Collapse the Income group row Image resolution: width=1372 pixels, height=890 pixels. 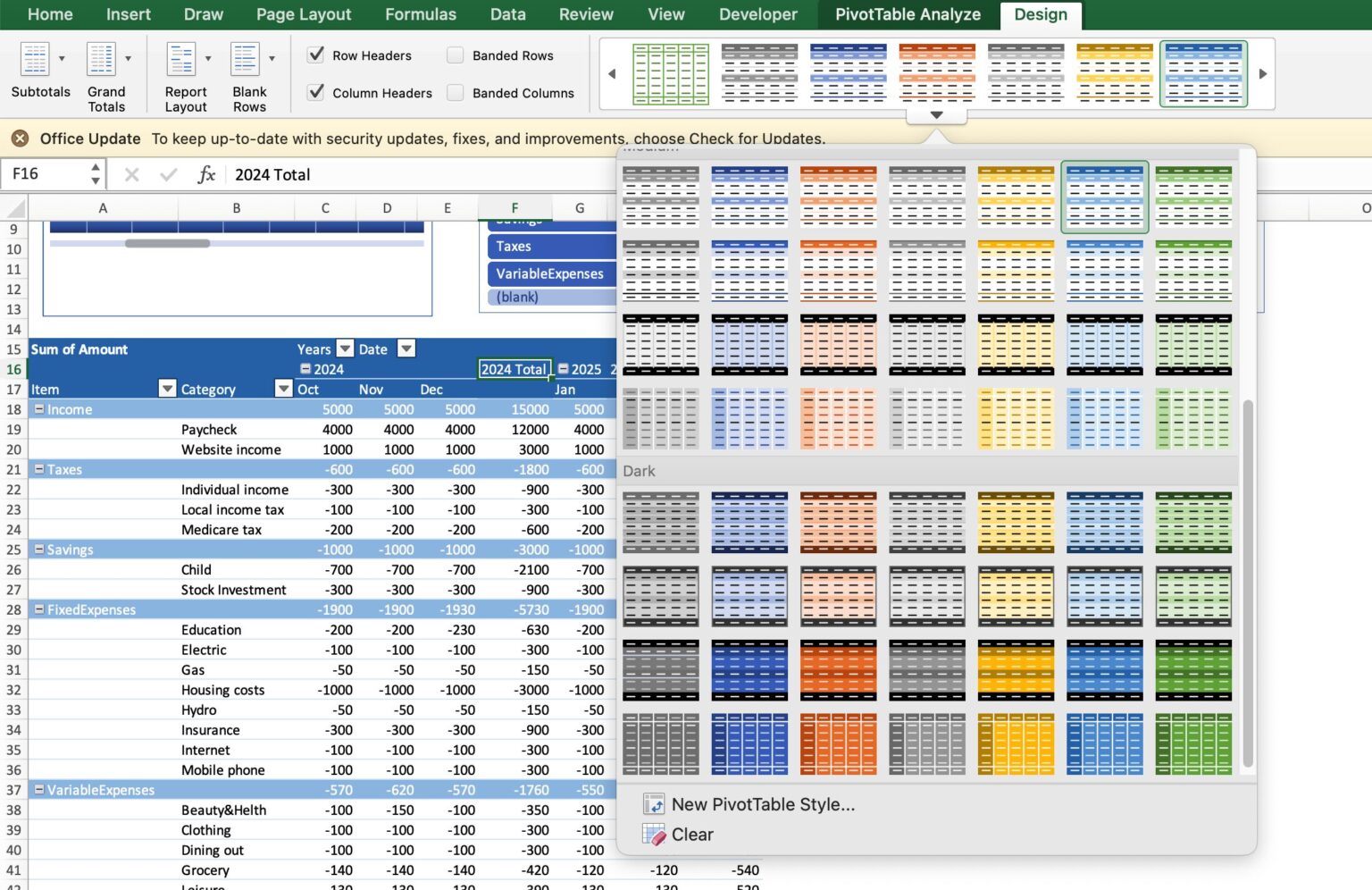[39, 409]
